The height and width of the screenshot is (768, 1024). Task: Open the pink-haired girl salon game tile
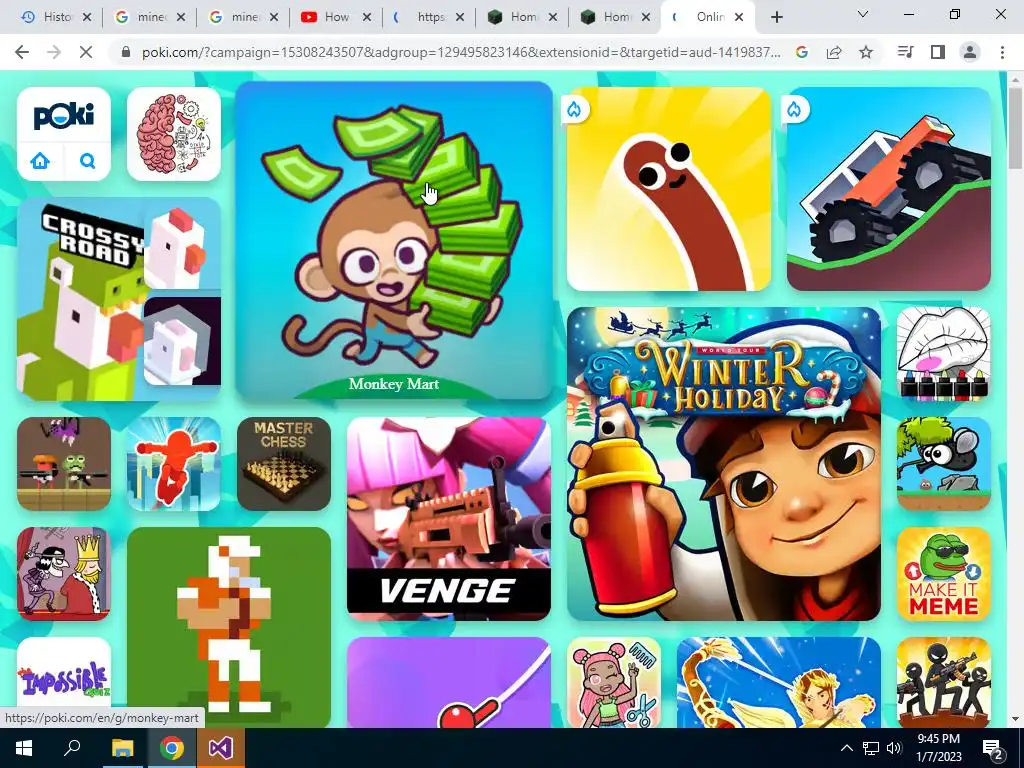click(x=614, y=682)
